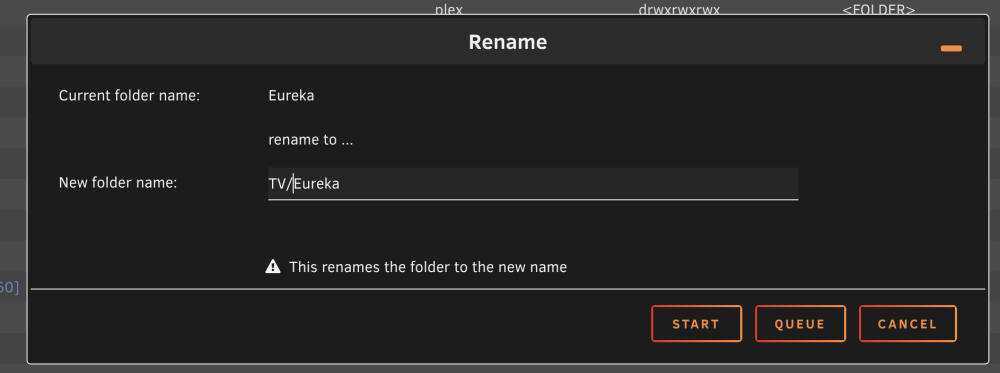Screen dimensions: 1000x373
Task: Collapse dialog using the orange dash icon
Action: coord(951,48)
